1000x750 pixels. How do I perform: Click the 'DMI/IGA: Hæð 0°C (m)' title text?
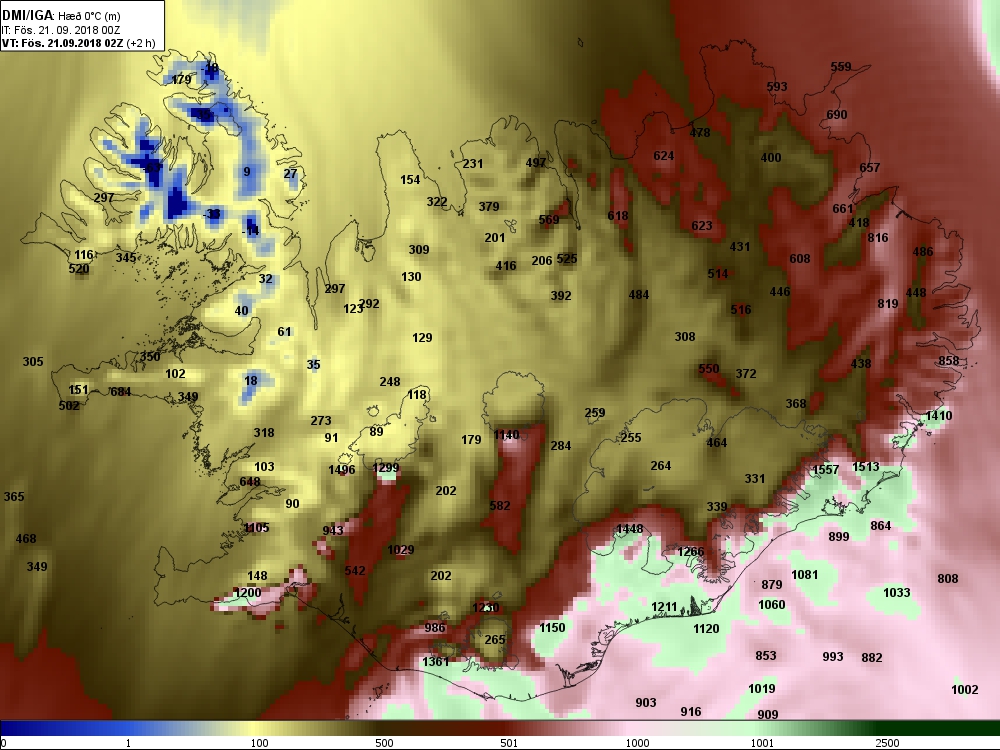(61, 15)
